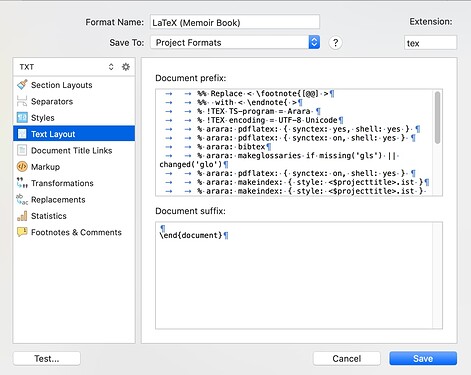Screen dimensions: 471x375
Task: Click the orange Markup code icon
Action: click(x=22, y=166)
